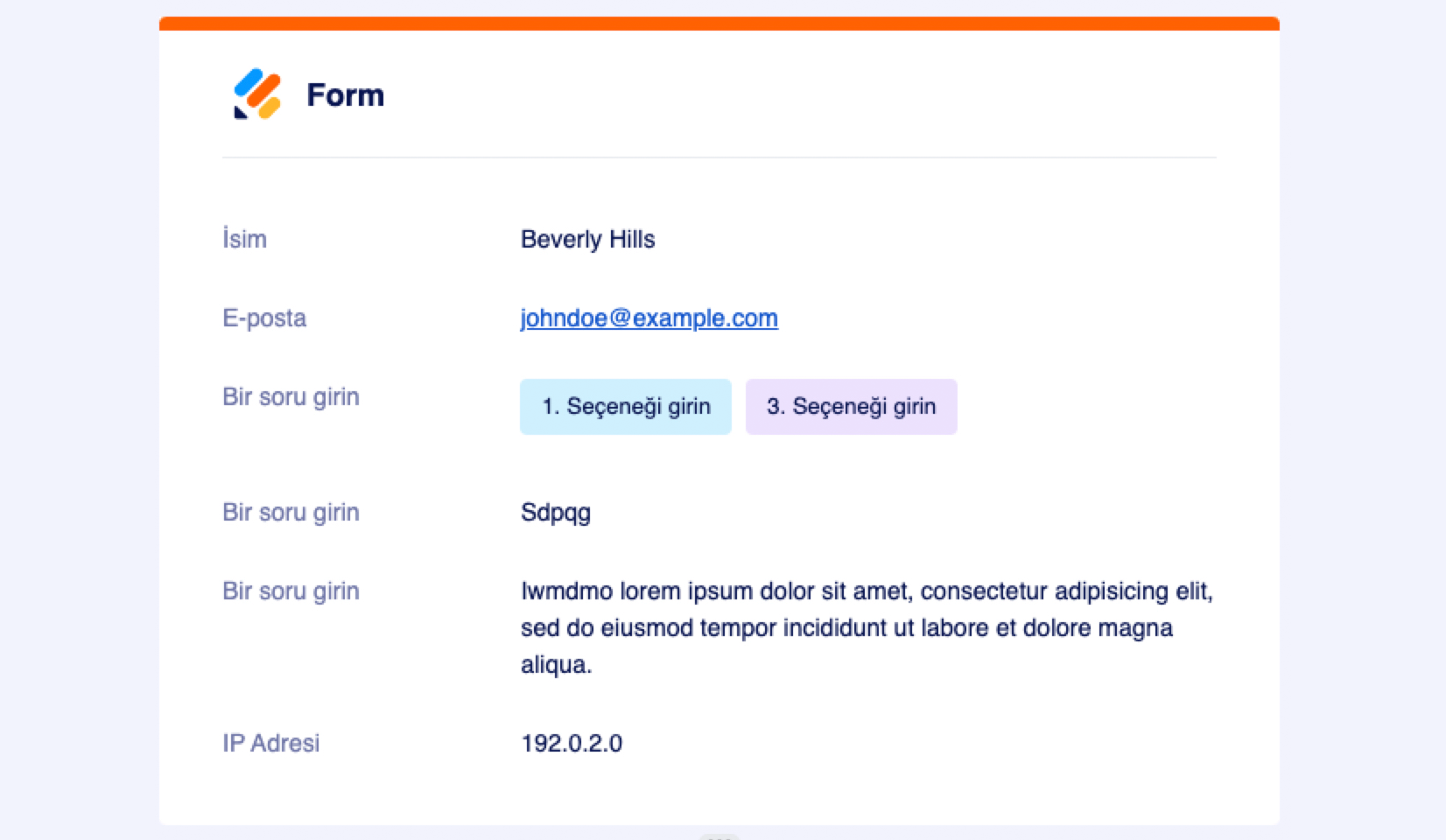Screen dimensions: 1446x840
Task: Click "Bir soru girin" label beside option chips
Action: point(291,397)
